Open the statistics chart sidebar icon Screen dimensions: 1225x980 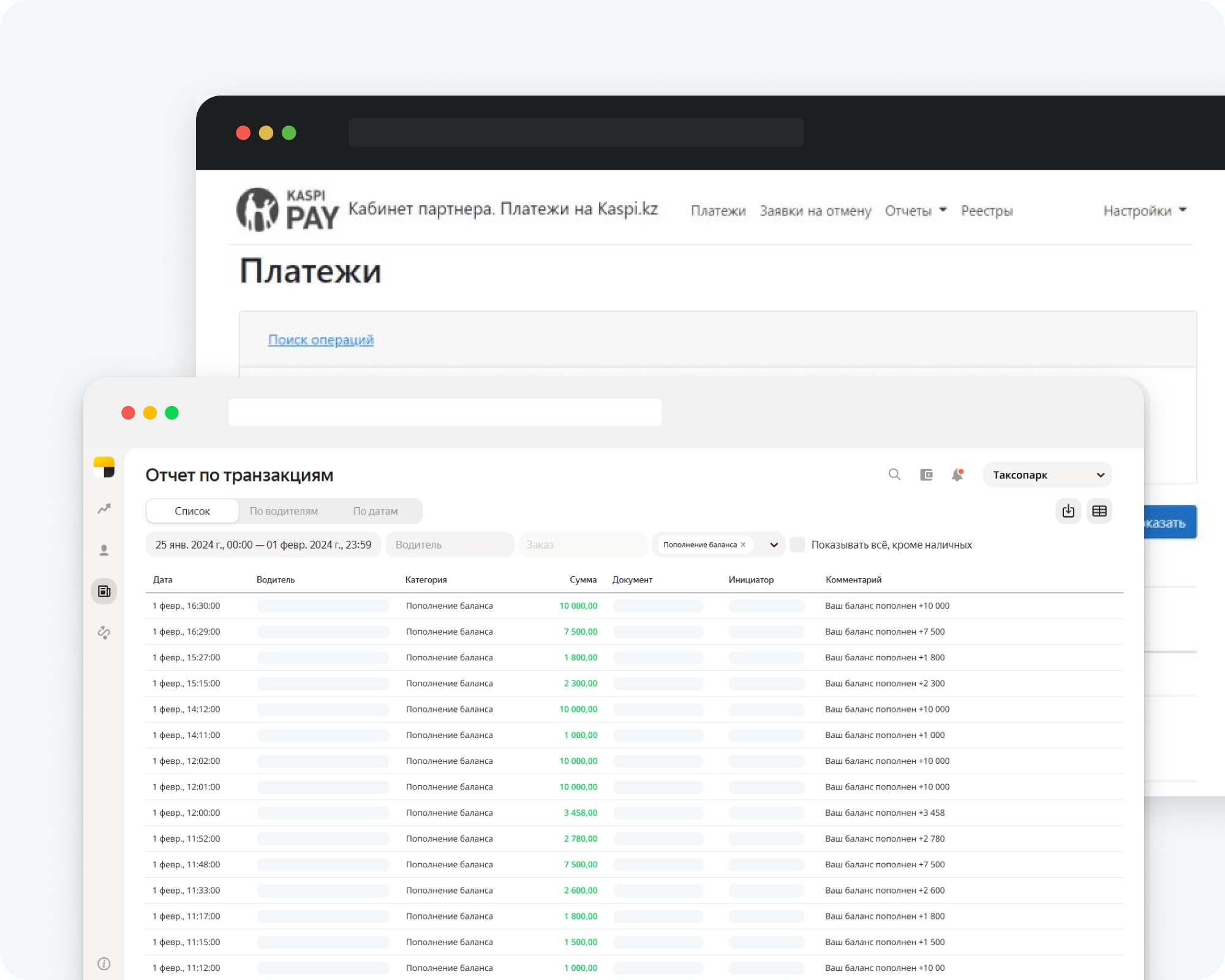(104, 508)
